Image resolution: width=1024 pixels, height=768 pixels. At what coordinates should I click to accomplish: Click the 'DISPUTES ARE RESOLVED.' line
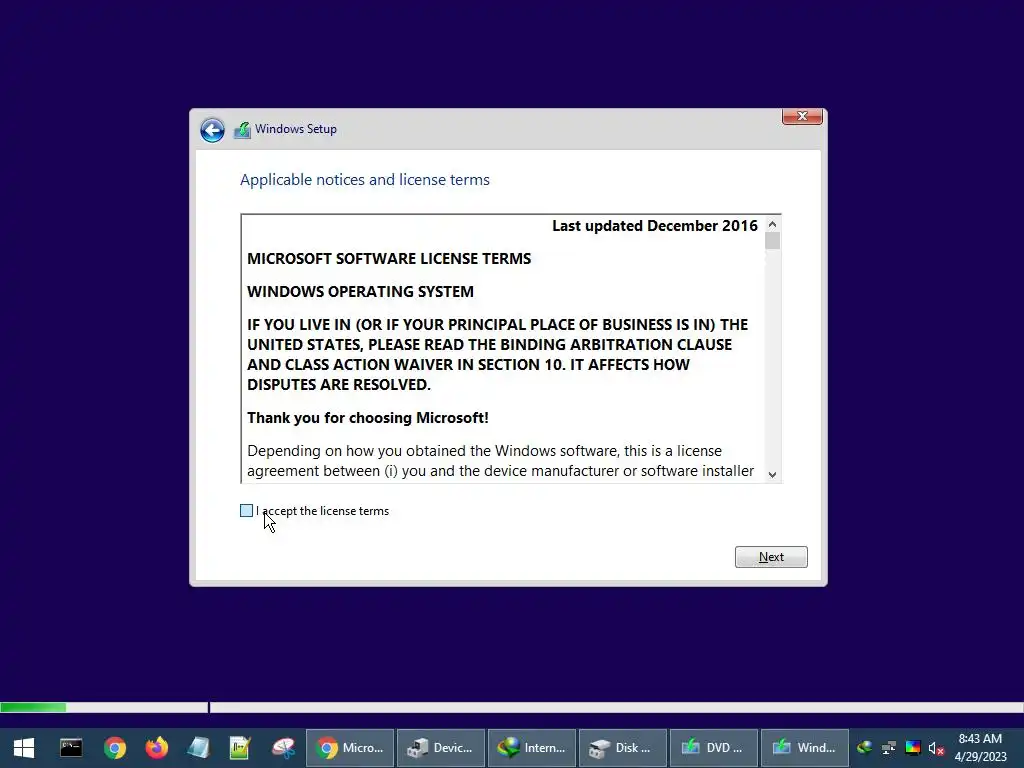tap(338, 385)
